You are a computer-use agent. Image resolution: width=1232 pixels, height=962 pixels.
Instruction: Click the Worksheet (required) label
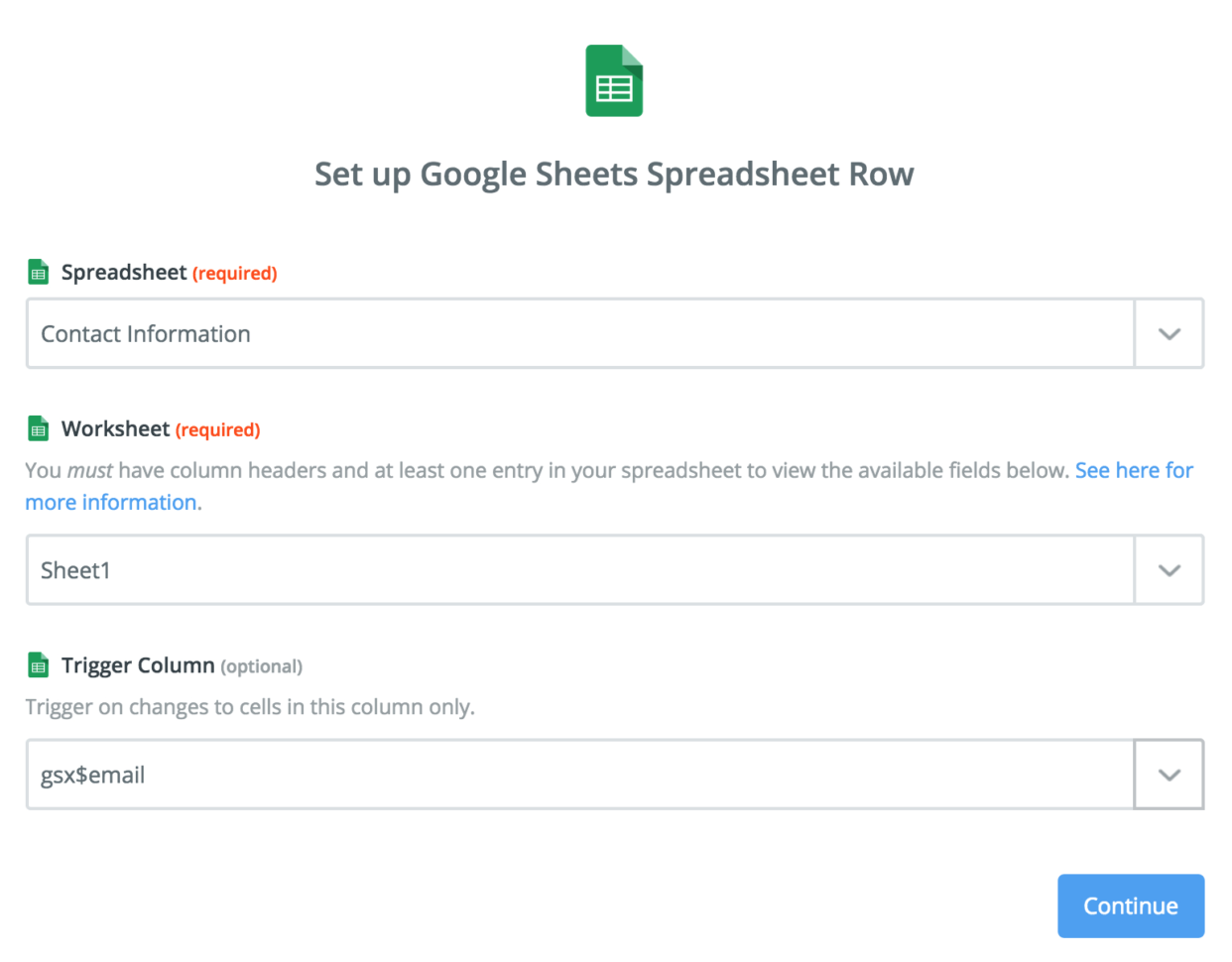pos(116,428)
